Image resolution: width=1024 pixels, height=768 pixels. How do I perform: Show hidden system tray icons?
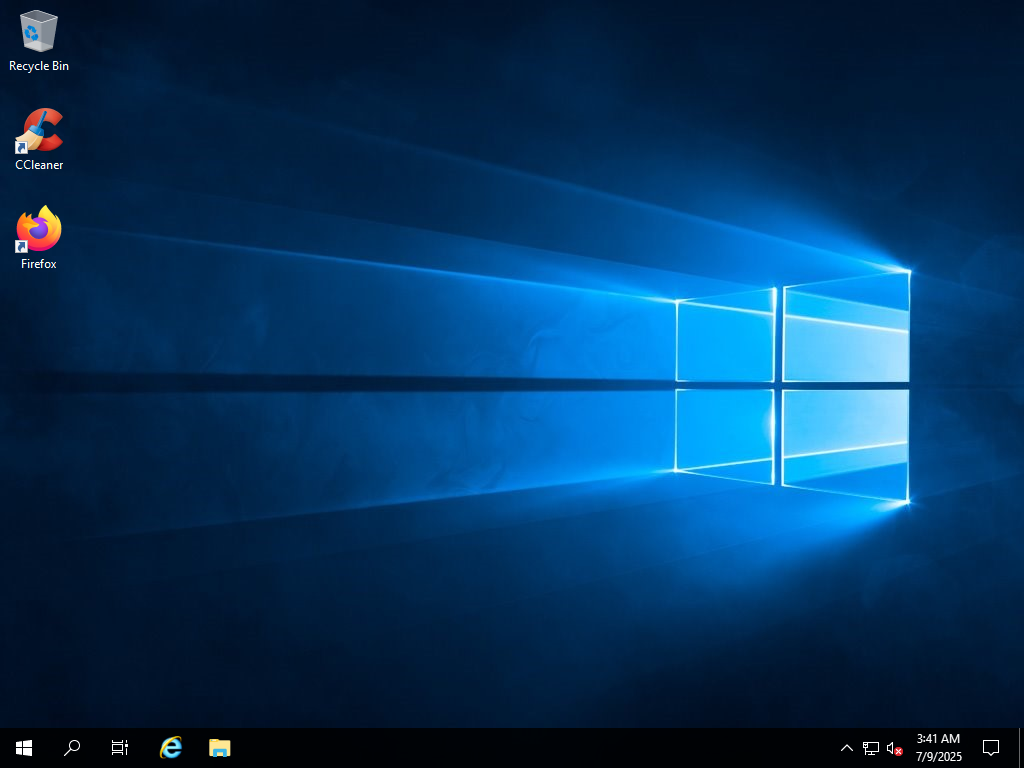coord(846,748)
